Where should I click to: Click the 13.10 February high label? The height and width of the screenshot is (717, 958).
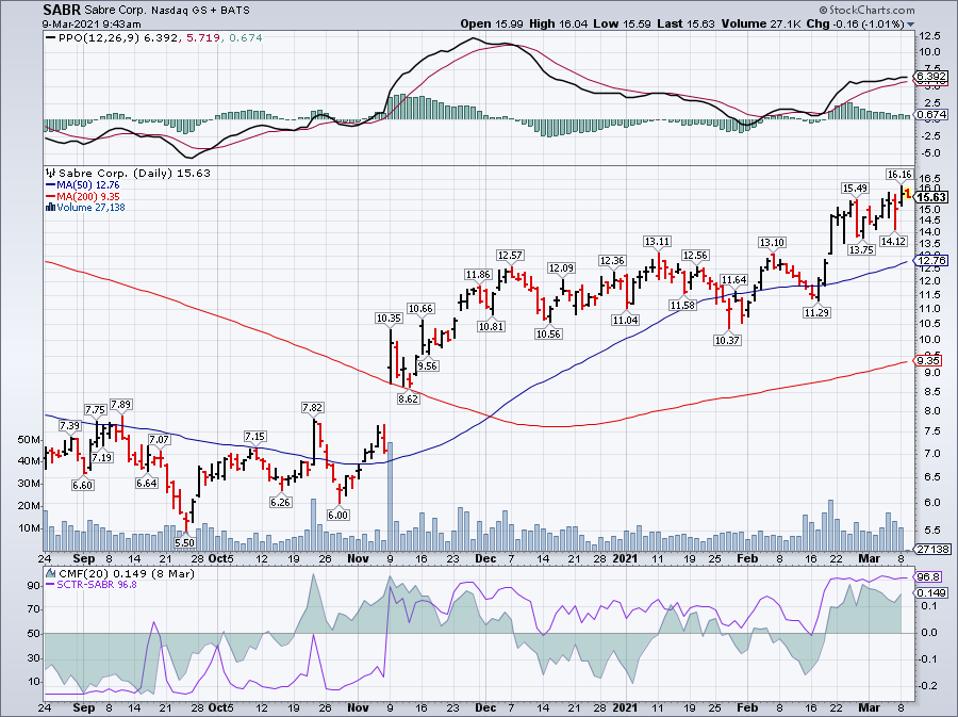[x=771, y=242]
